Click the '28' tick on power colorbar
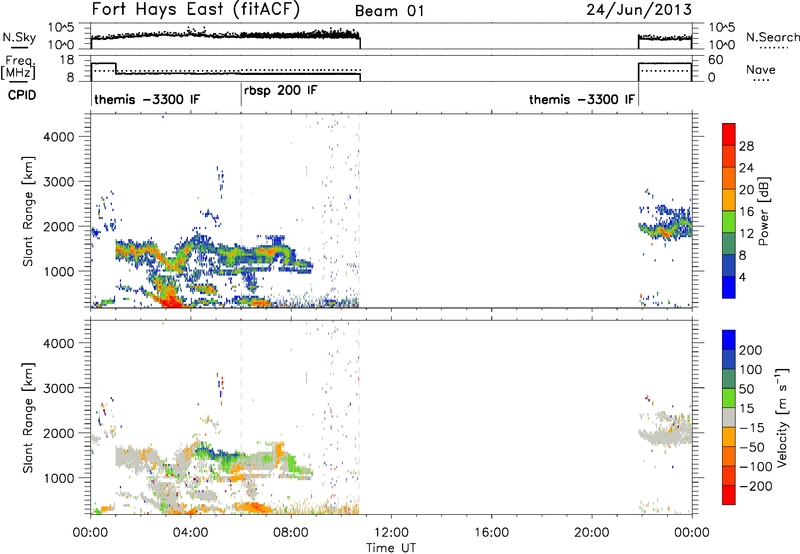800x554 pixels. click(x=746, y=146)
